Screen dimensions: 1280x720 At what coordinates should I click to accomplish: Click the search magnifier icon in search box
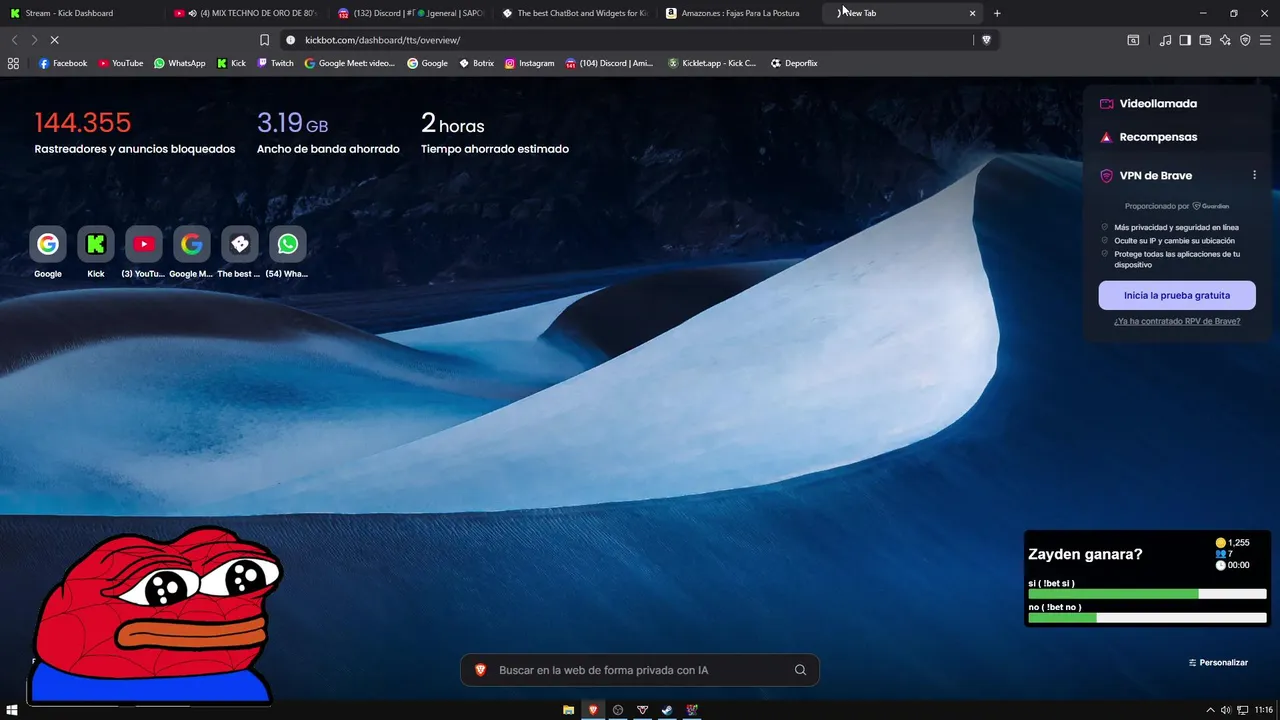[800, 670]
